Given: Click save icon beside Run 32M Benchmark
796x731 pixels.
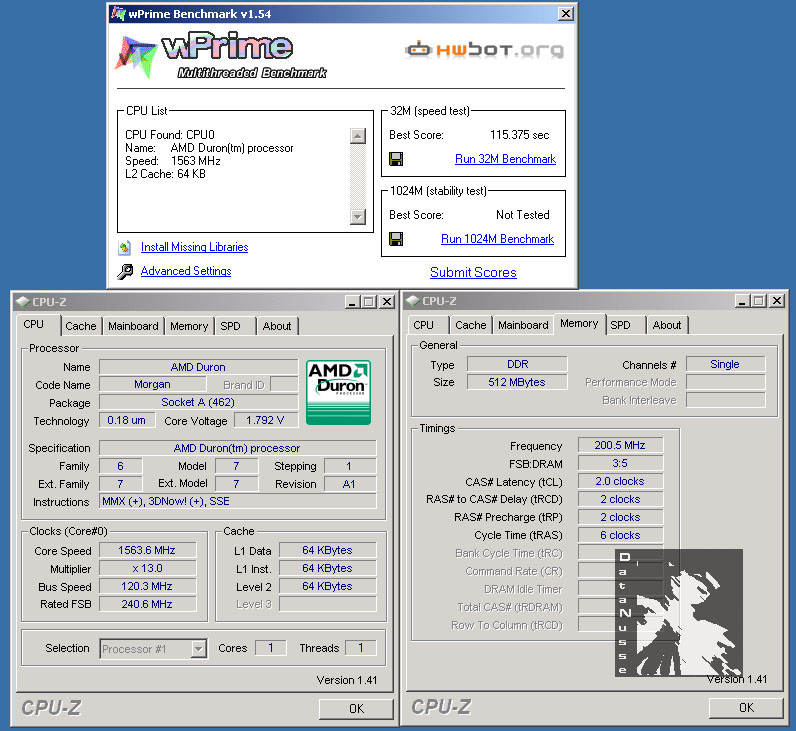Looking at the screenshot, I should click(x=396, y=159).
